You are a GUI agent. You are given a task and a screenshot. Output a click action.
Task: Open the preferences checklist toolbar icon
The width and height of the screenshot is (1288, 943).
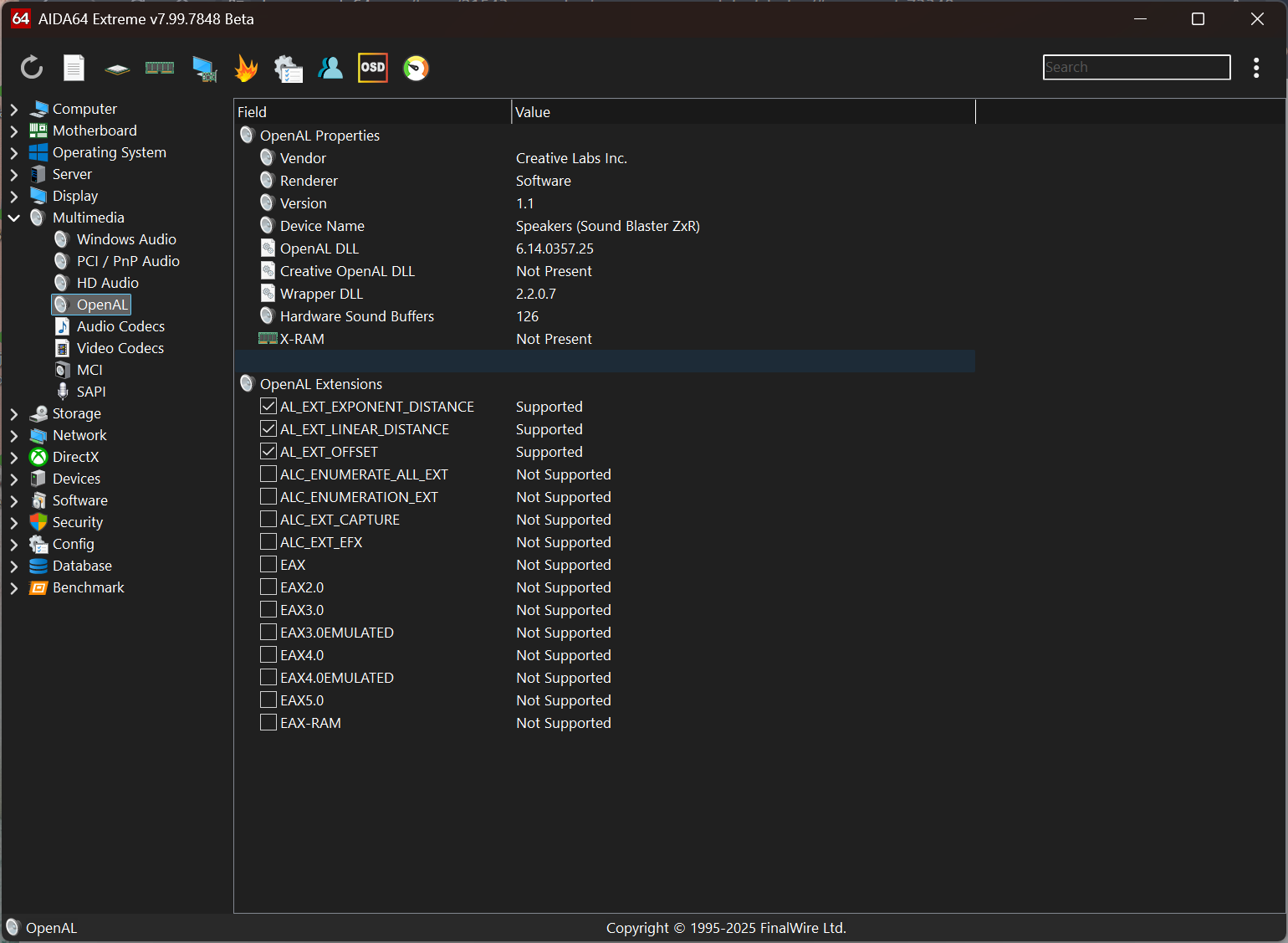pyautogui.click(x=289, y=69)
